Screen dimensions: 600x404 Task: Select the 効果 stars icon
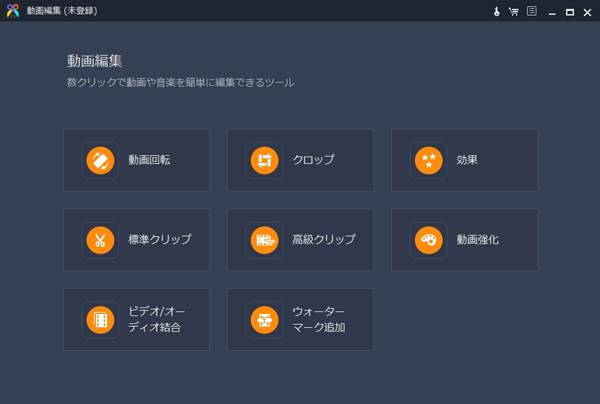pos(429,160)
